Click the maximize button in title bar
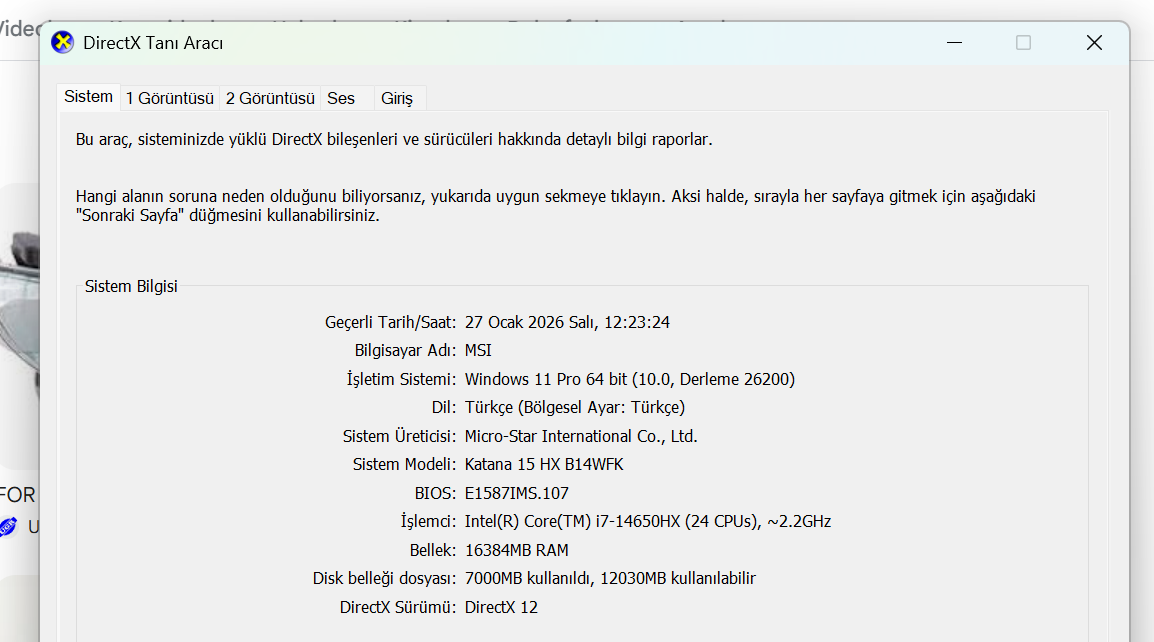Image resolution: width=1154 pixels, height=642 pixels. pos(1023,43)
